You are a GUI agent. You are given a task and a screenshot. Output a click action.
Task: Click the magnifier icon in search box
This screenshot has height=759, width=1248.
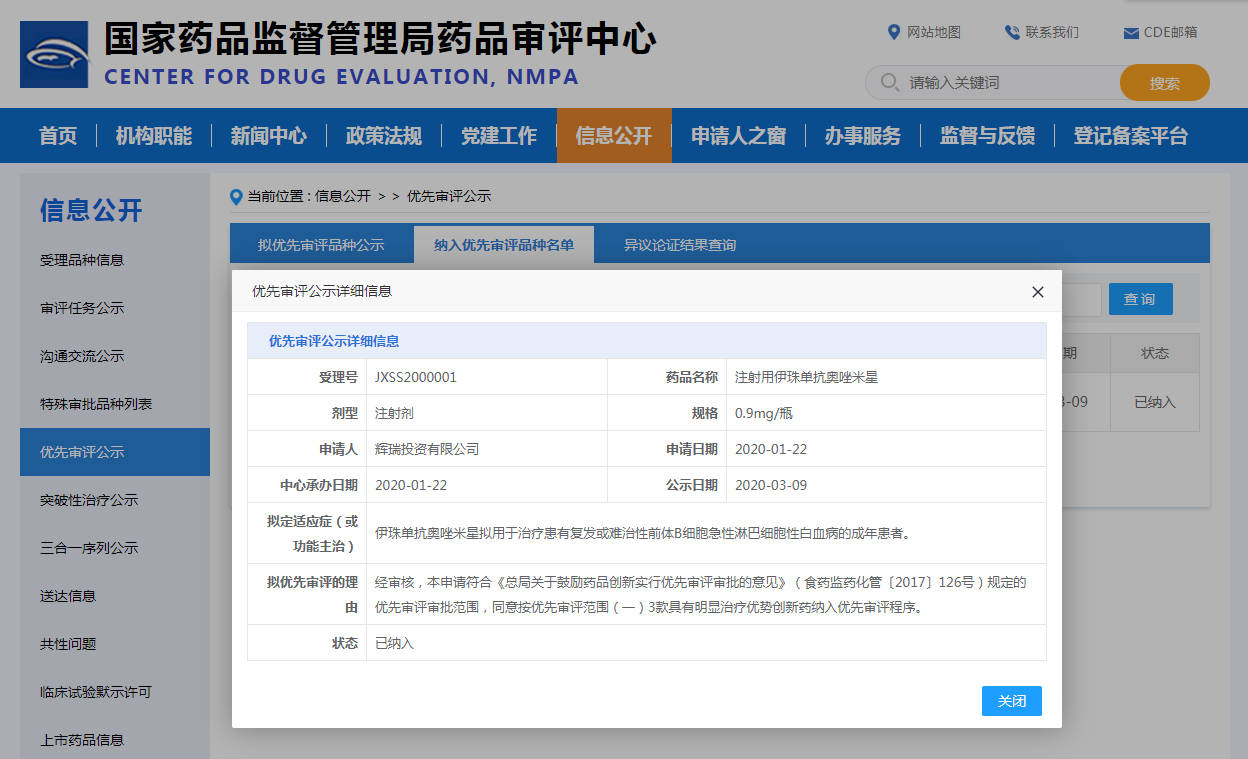click(887, 82)
